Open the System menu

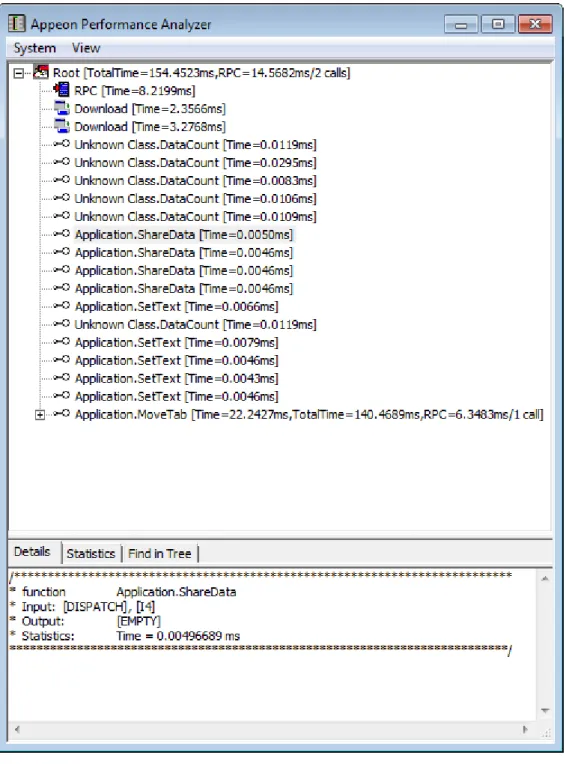click(x=35, y=48)
